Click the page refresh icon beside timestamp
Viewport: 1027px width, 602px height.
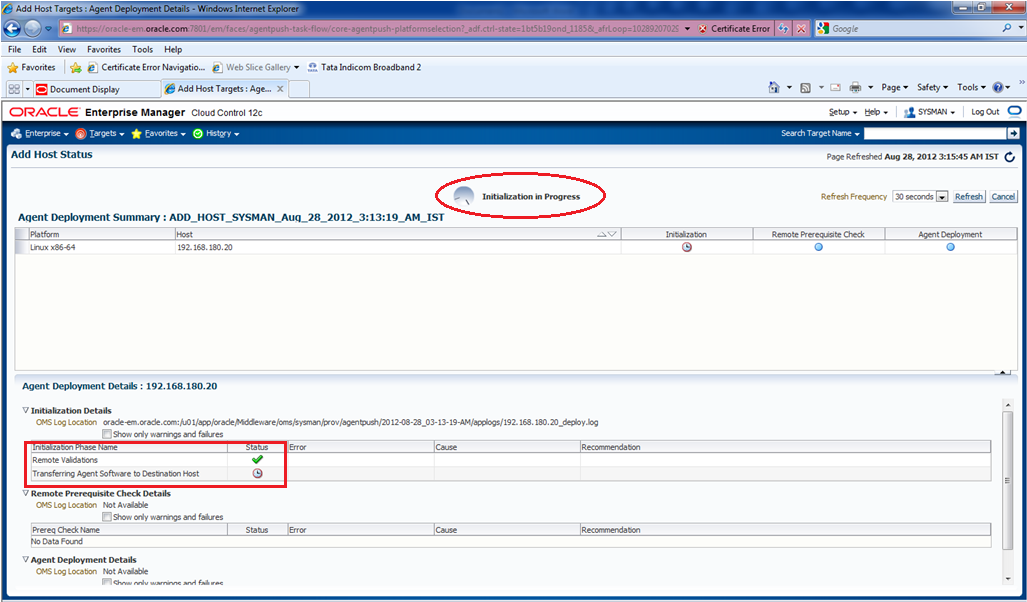(x=1009, y=157)
